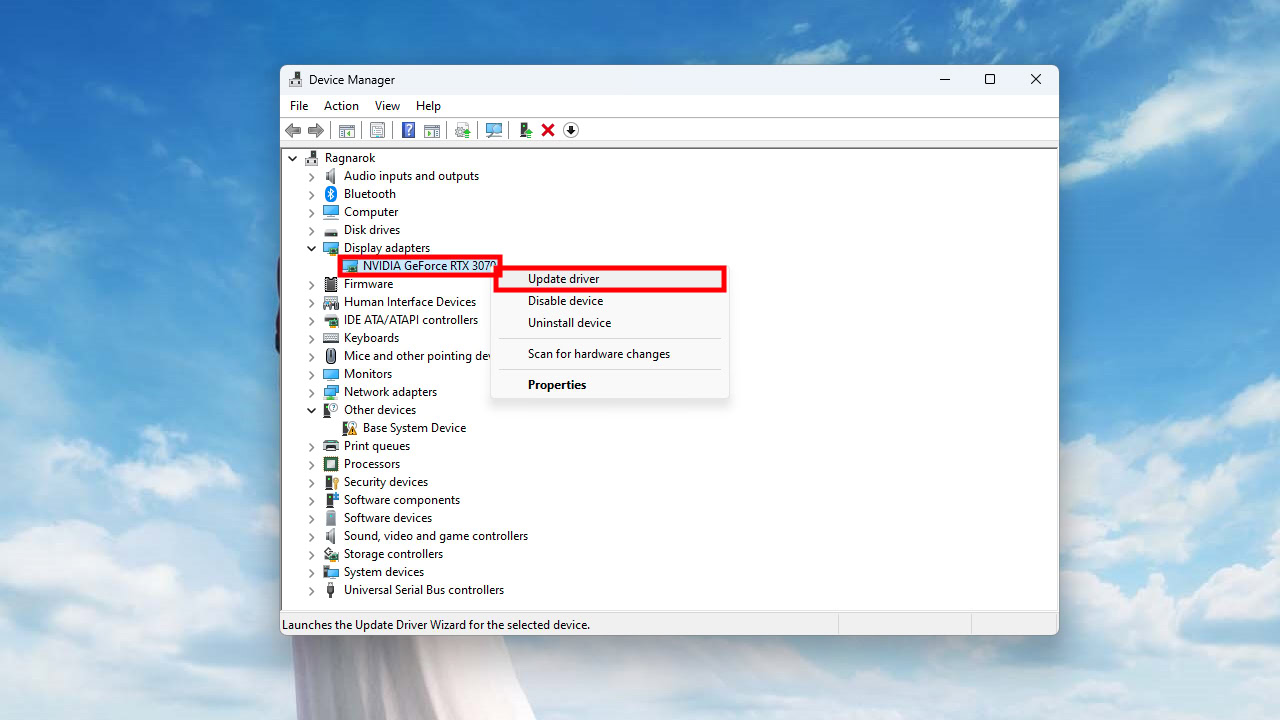Image resolution: width=1280 pixels, height=720 pixels.
Task: Click the black down-arrow disable device icon
Action: [x=571, y=130]
